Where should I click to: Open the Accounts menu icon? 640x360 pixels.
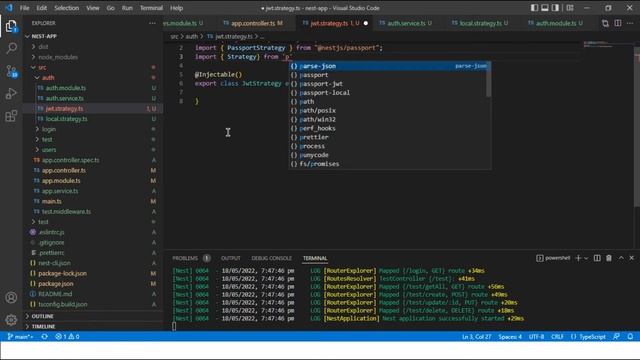tap(11, 298)
